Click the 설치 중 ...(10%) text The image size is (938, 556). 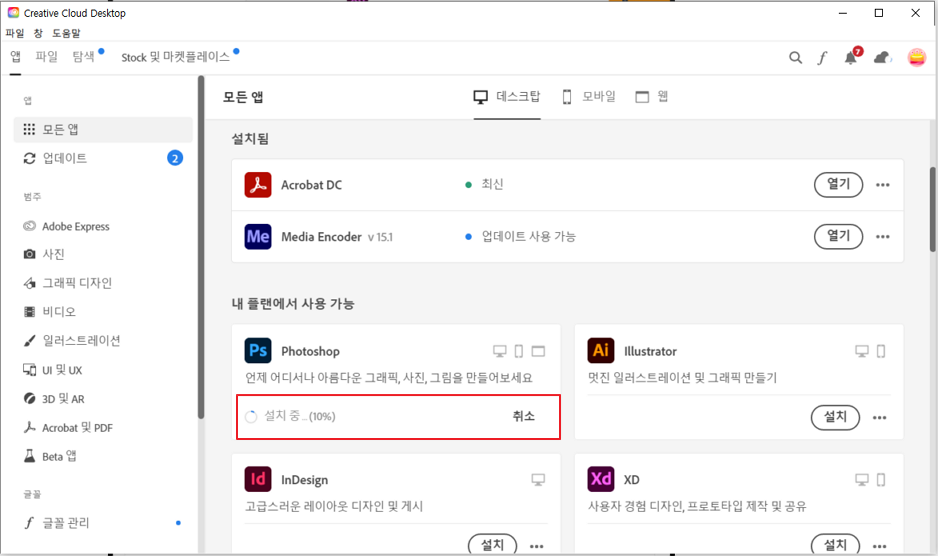point(300,416)
